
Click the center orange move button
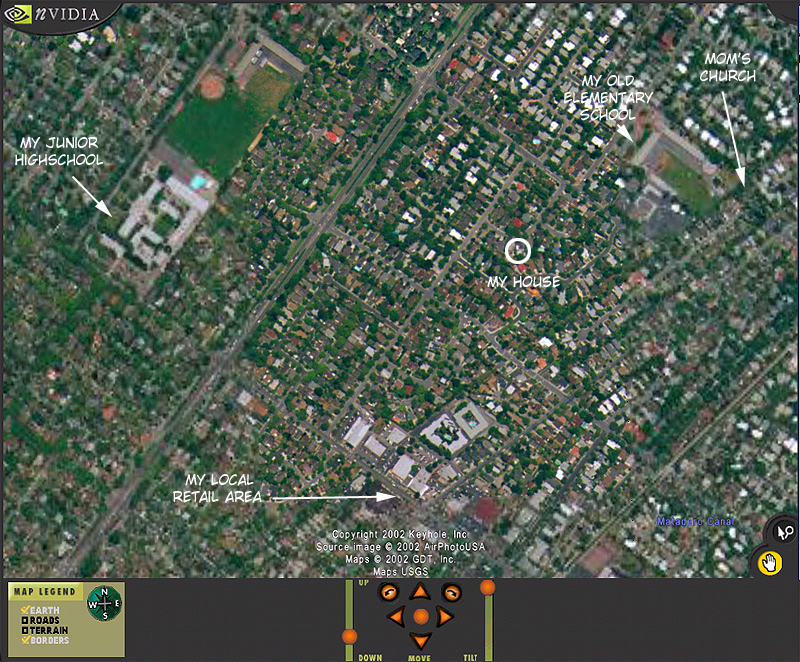point(420,617)
